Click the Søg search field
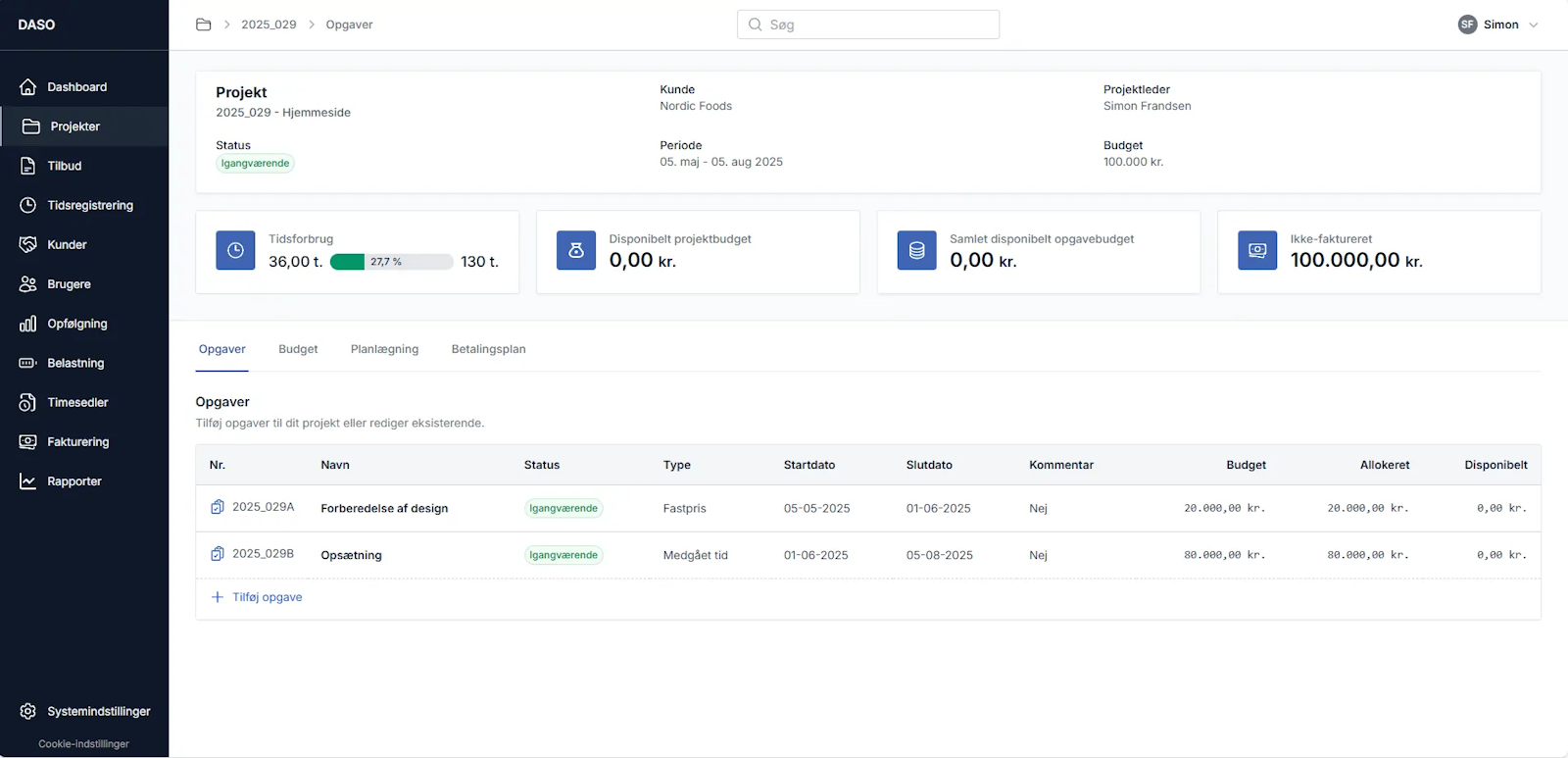The width and height of the screenshot is (1568, 758). [867, 25]
